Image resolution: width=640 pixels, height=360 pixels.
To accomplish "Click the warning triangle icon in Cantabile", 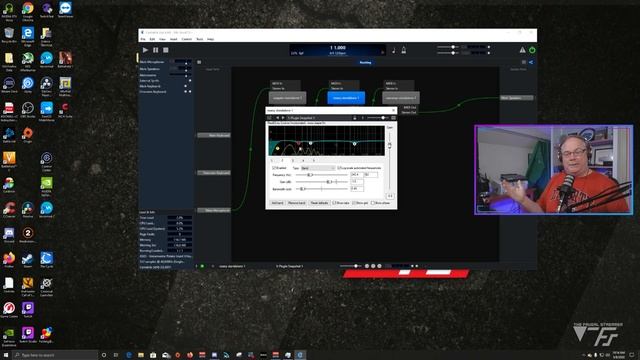I will pyautogui.click(x=522, y=50).
